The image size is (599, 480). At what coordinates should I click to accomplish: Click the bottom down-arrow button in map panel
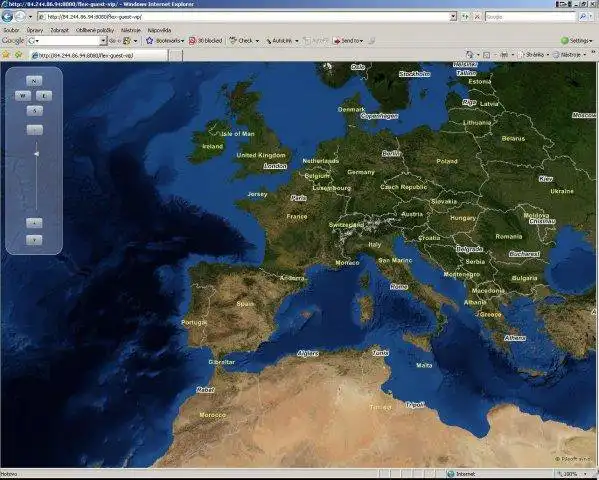[34, 240]
